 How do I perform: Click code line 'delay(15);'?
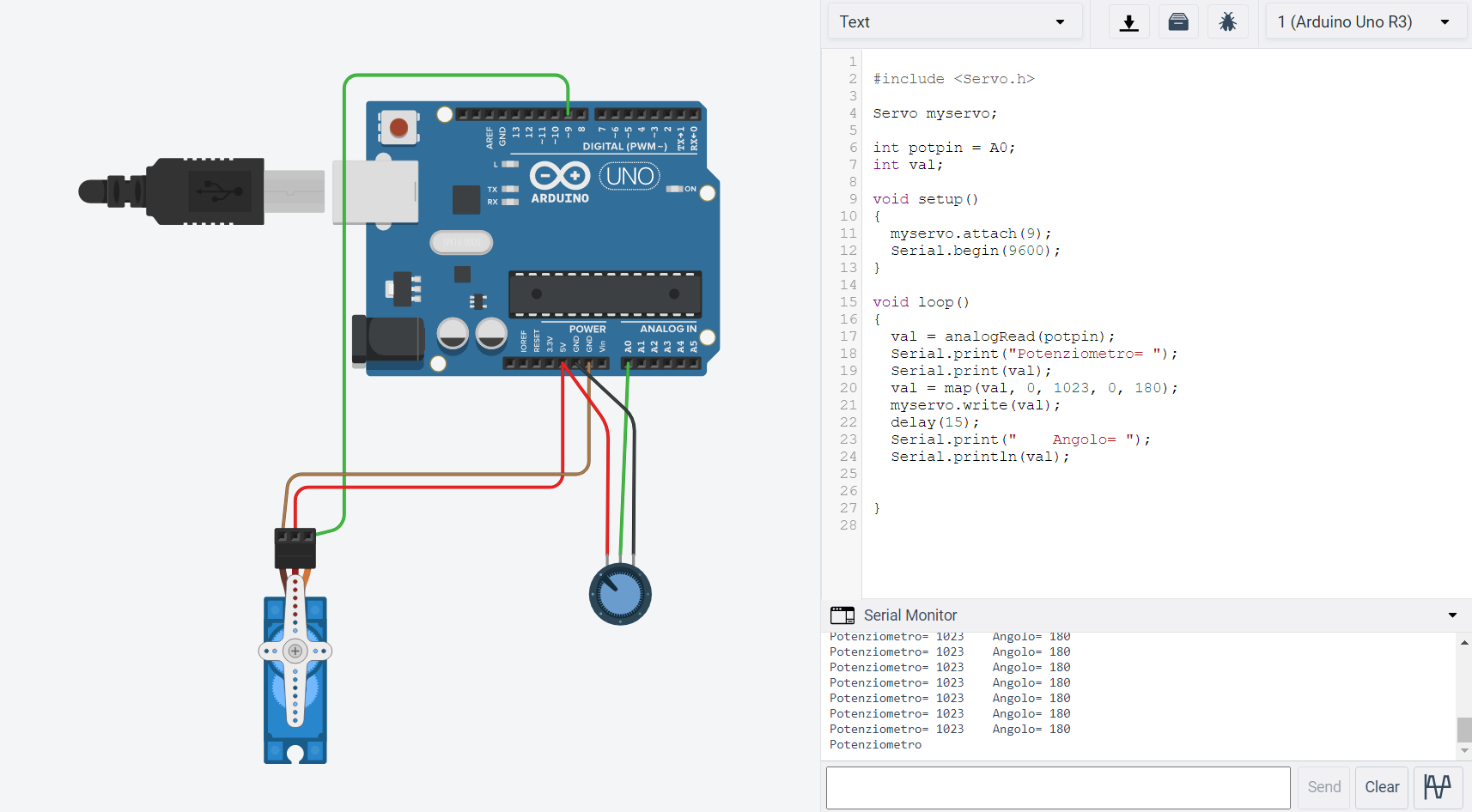click(x=934, y=422)
